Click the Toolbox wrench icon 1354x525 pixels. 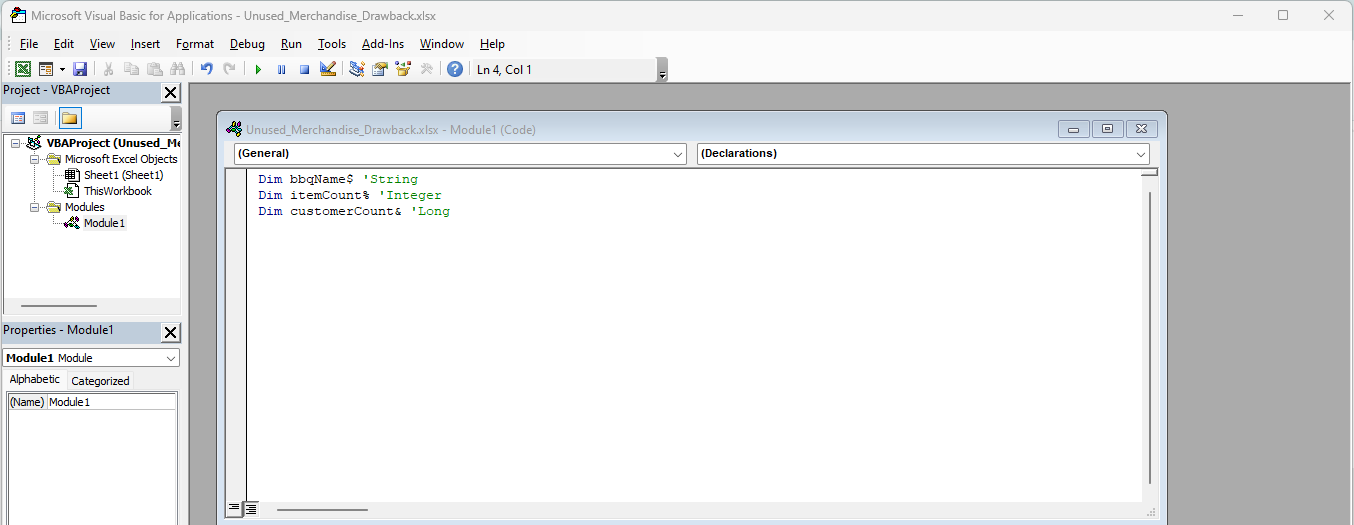[x=426, y=69]
